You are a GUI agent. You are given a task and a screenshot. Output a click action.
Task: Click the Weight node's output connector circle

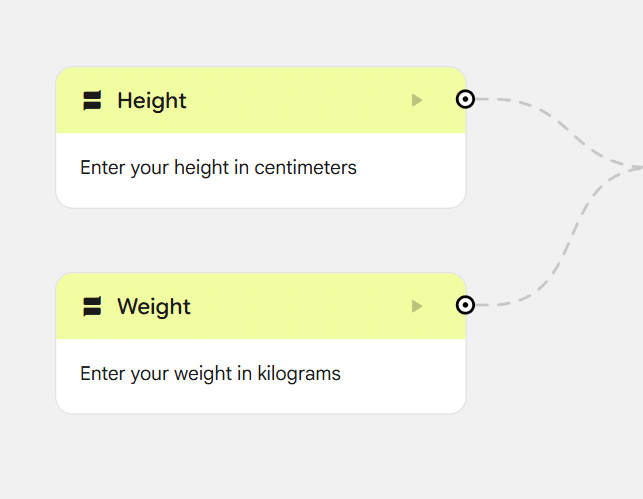465,305
